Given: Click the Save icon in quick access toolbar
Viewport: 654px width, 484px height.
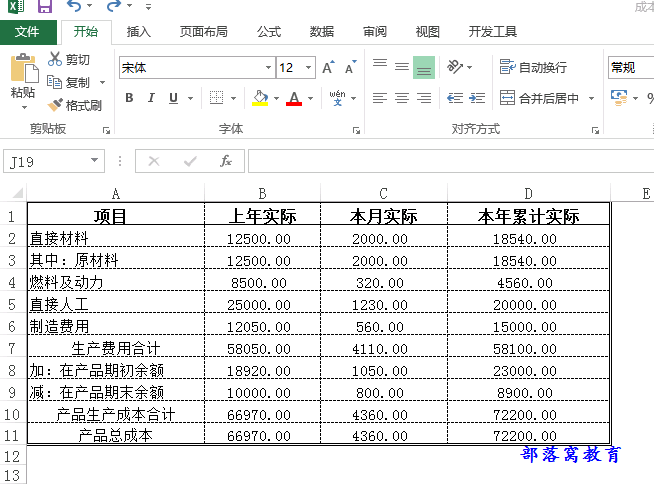Looking at the screenshot, I should (x=45, y=6).
